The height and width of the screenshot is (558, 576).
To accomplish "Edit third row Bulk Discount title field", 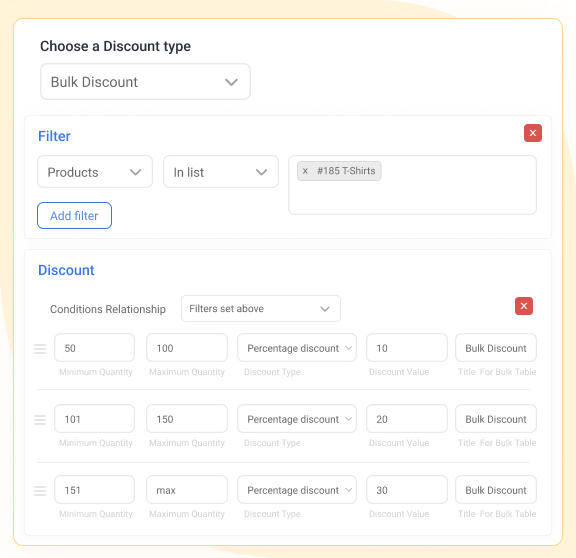I will click(496, 490).
